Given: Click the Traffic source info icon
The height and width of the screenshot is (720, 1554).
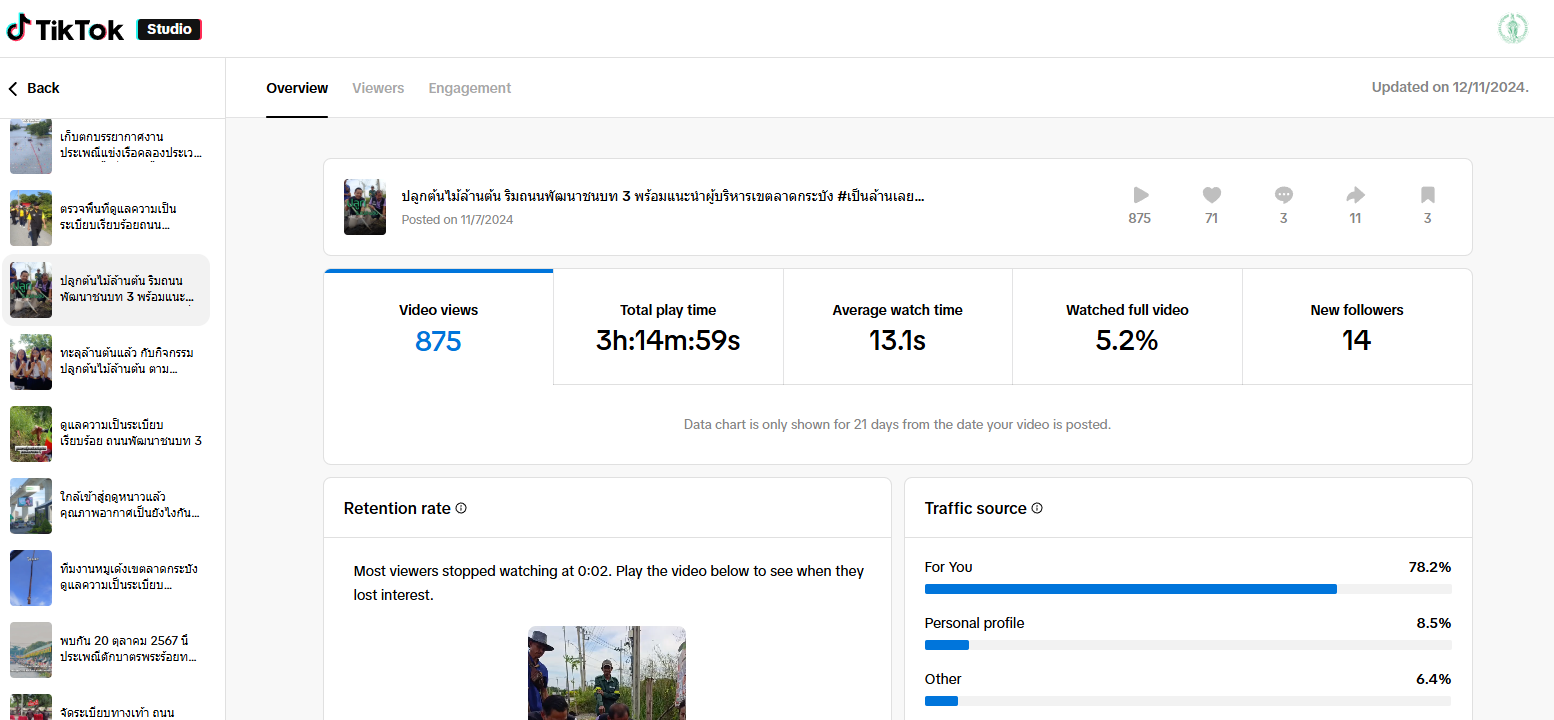Looking at the screenshot, I should 1037,508.
